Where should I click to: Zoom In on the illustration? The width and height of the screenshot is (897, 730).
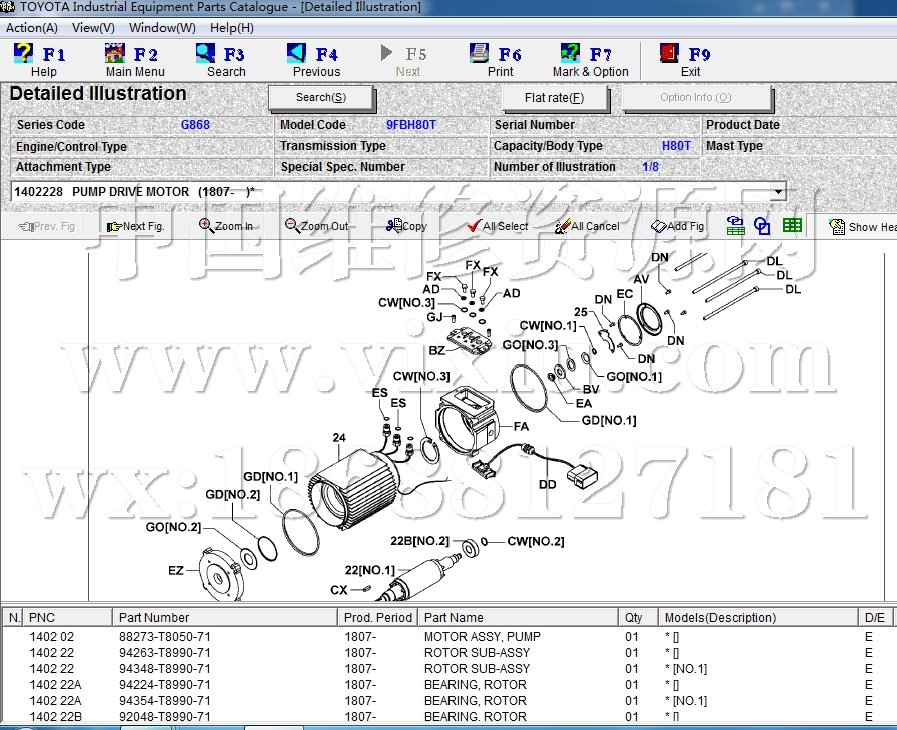(226, 226)
